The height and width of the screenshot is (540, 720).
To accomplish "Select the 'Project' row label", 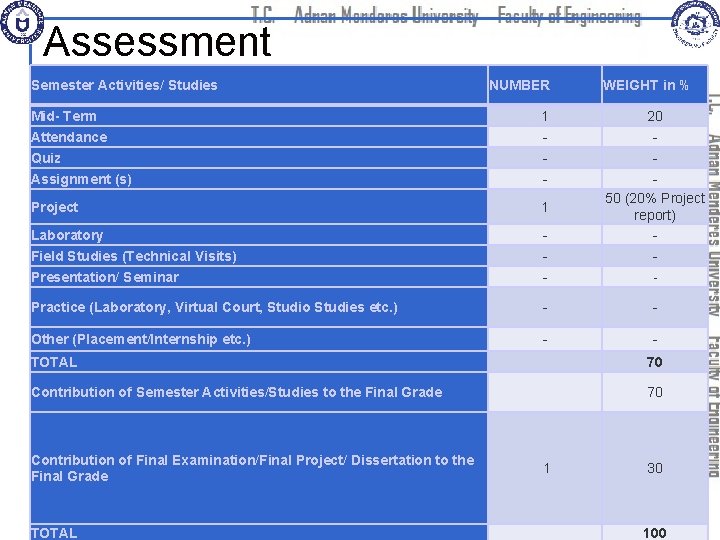I will tap(55, 207).
